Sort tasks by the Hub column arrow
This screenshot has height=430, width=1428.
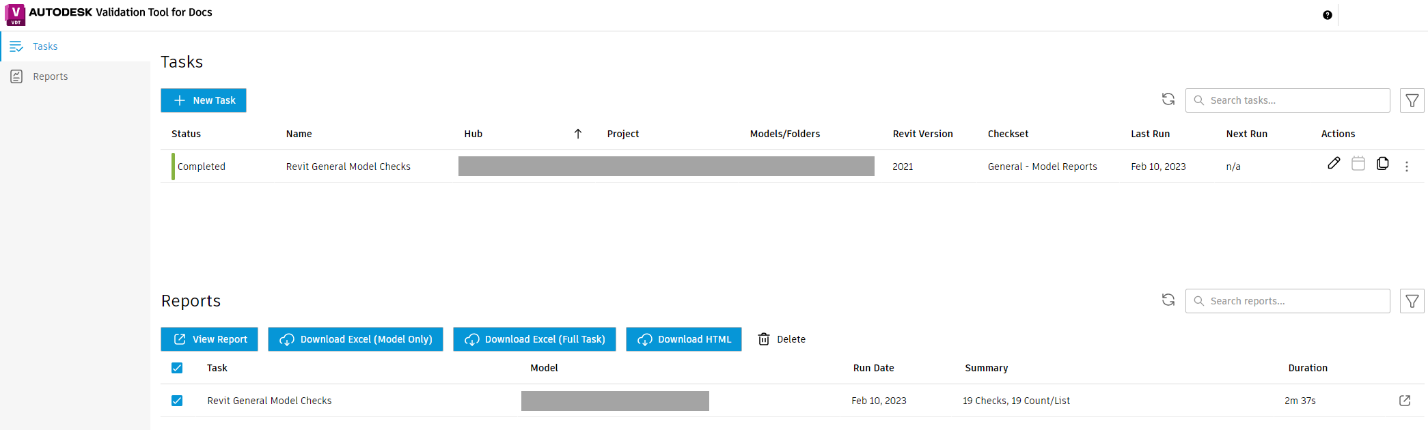(x=577, y=134)
